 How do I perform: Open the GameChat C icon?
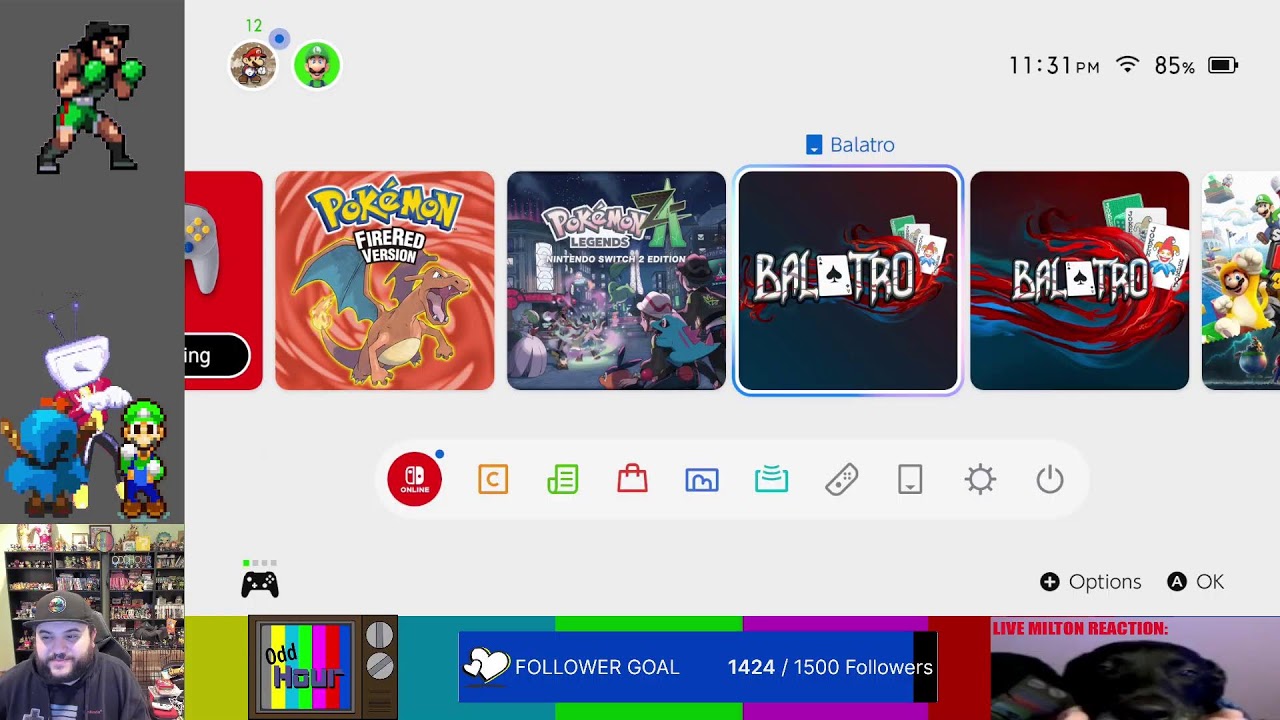click(493, 480)
